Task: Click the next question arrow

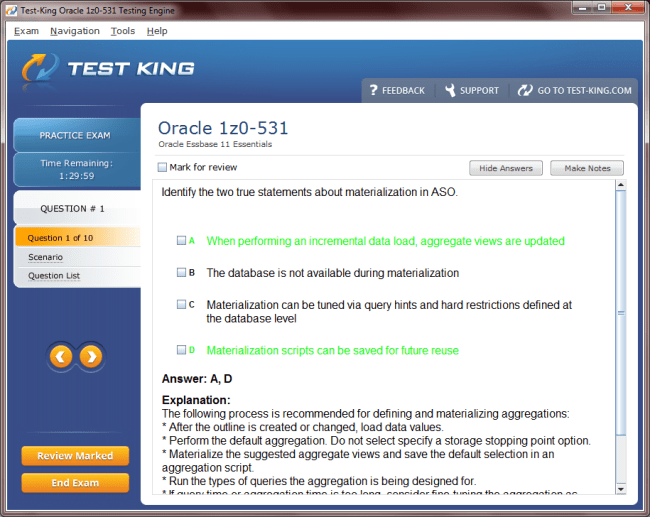Action: (91, 356)
